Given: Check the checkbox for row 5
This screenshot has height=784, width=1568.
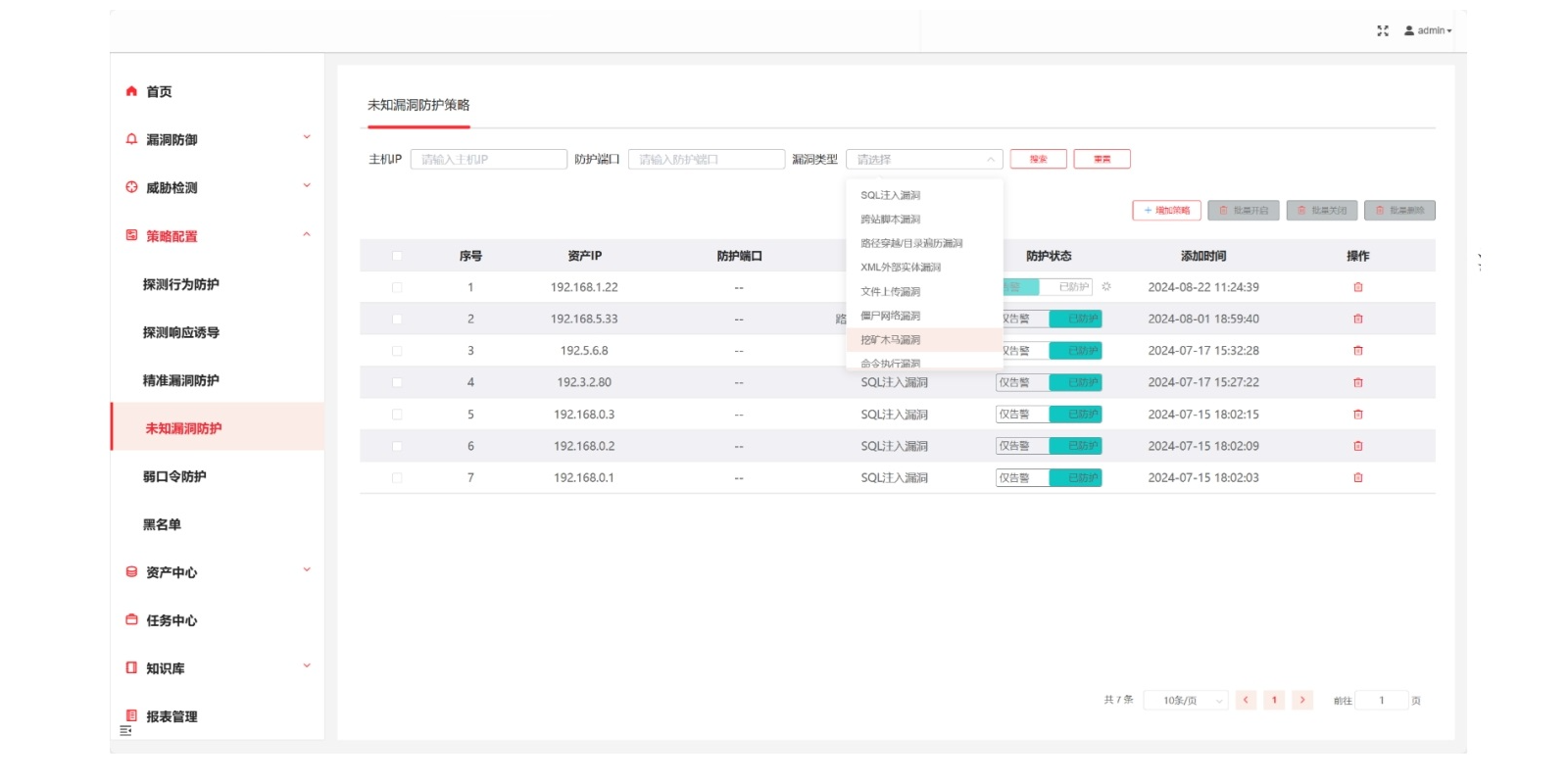Looking at the screenshot, I should click(397, 415).
